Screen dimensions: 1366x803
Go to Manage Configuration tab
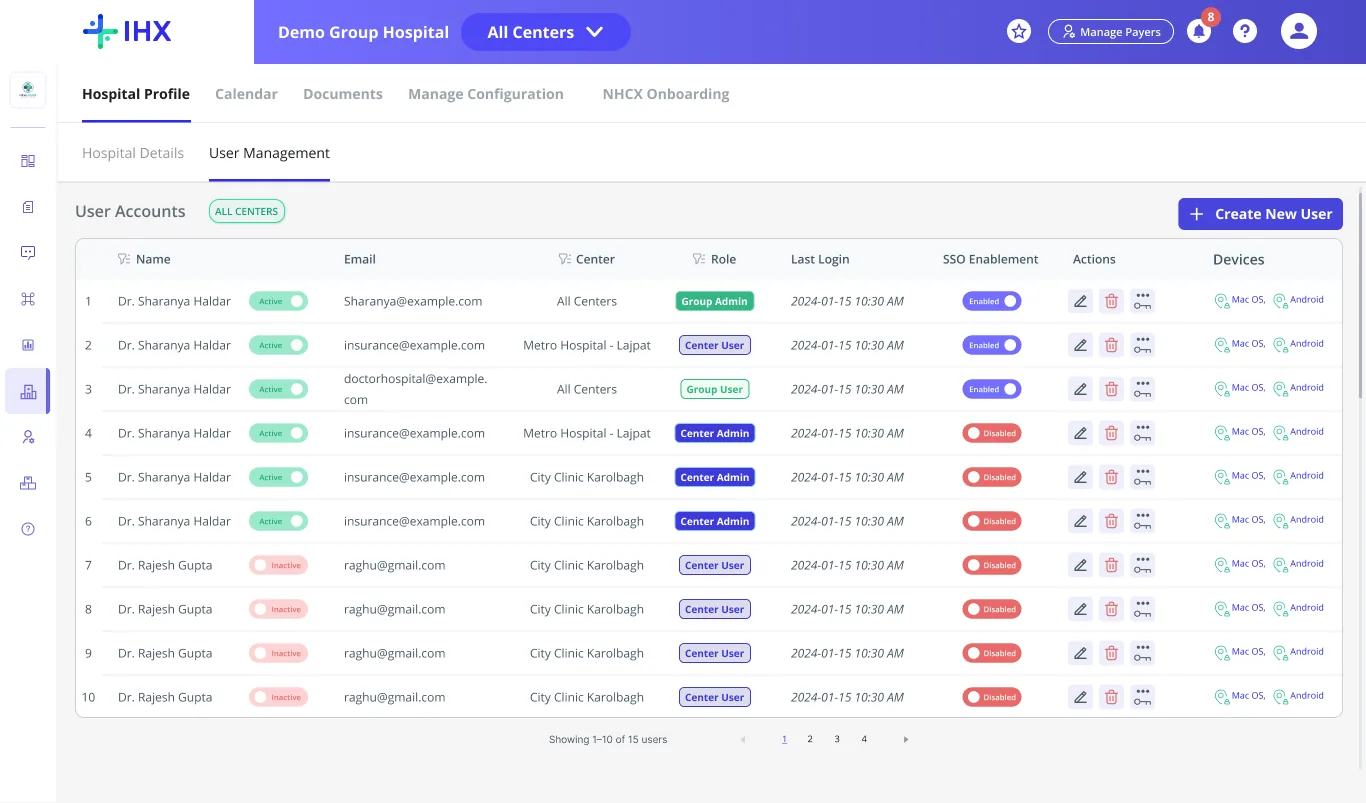(486, 94)
